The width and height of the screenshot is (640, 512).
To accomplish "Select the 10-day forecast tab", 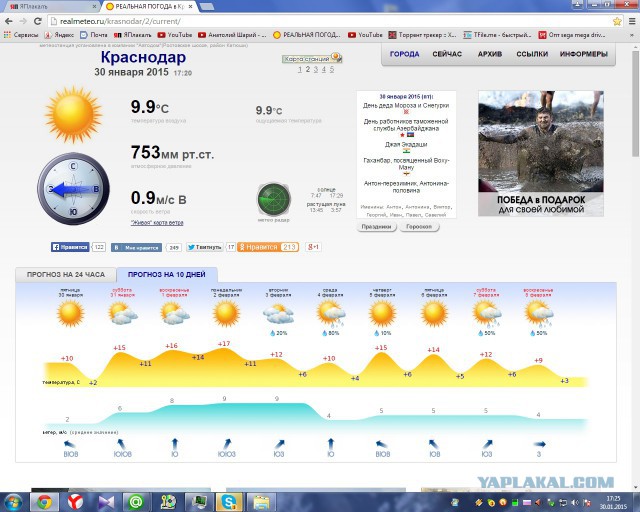I will point(166,274).
